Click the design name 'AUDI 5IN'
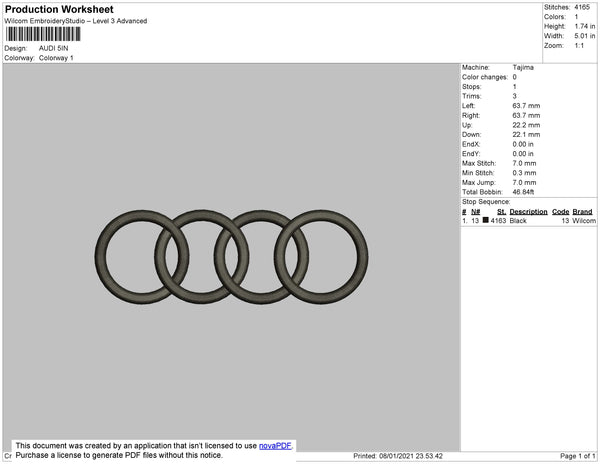600x464 pixels. tap(54, 48)
